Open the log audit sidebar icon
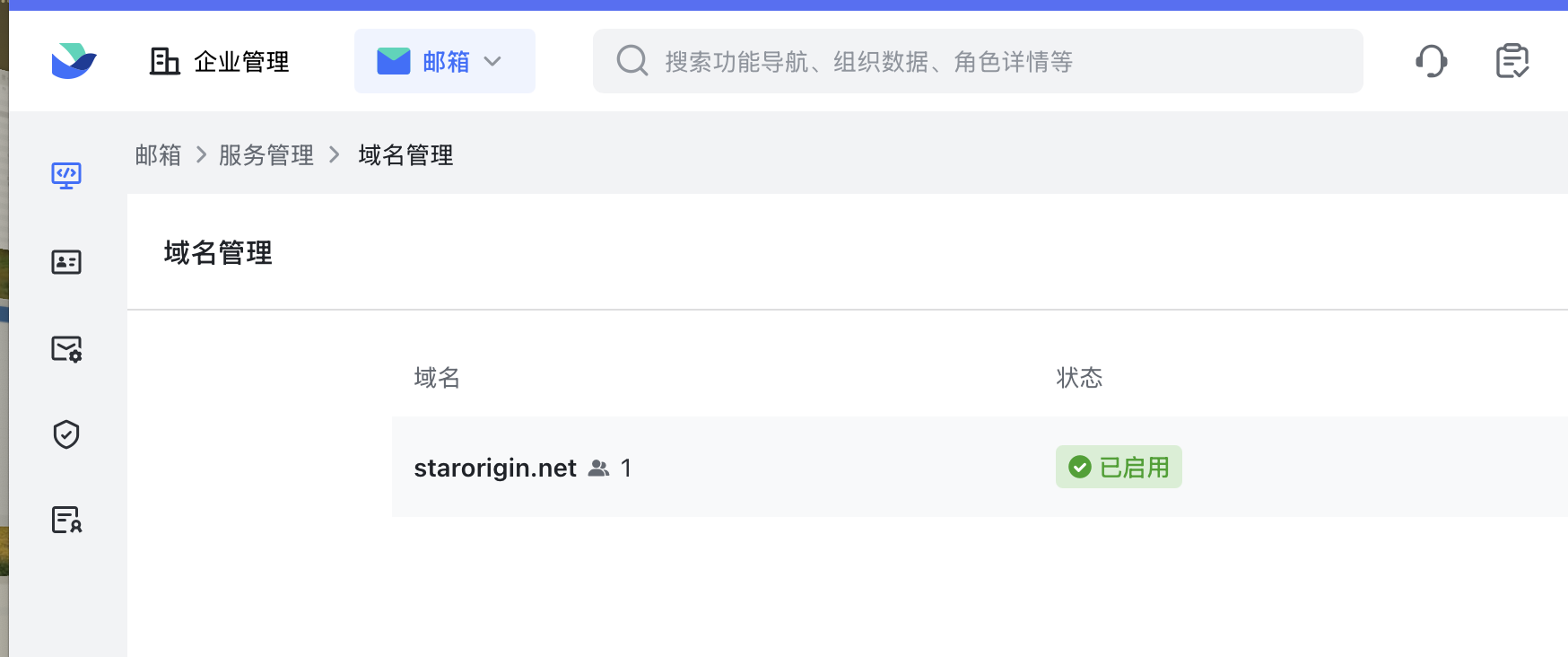The width and height of the screenshot is (1568, 657). pyautogui.click(x=66, y=520)
